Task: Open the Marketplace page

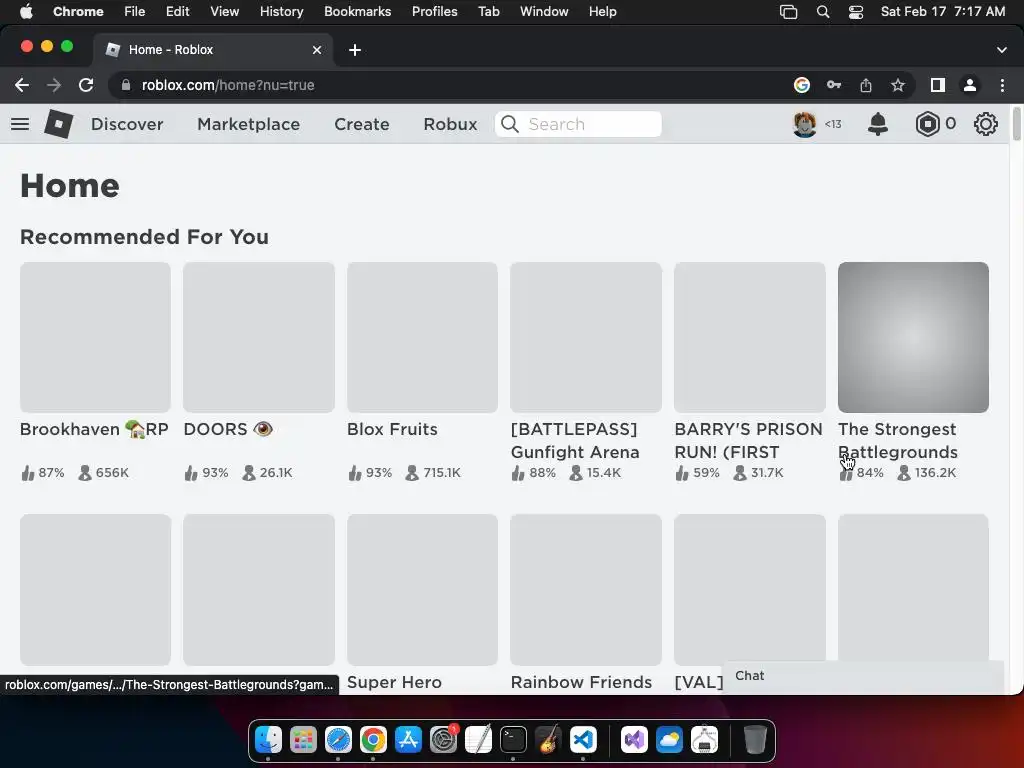Action: click(248, 124)
